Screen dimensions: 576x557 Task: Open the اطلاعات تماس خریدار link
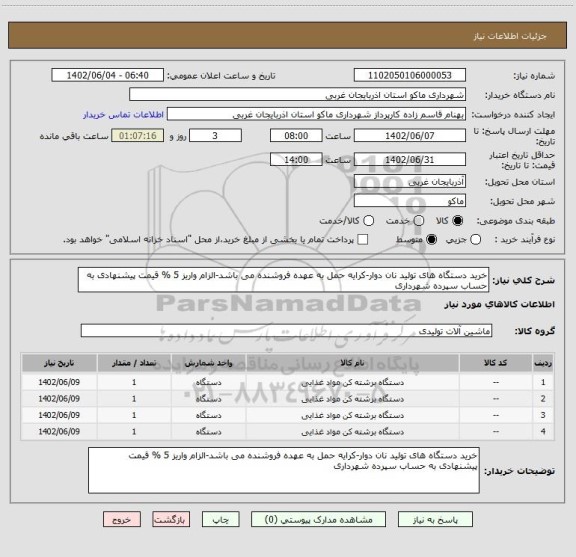click(123, 115)
